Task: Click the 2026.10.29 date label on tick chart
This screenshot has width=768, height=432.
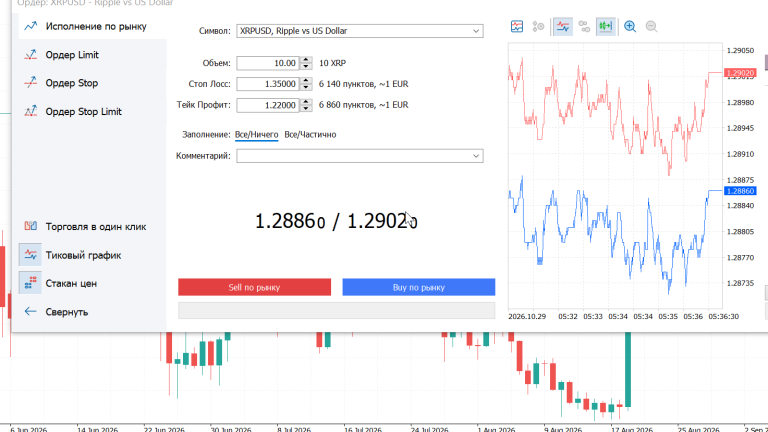Action: 527,316
